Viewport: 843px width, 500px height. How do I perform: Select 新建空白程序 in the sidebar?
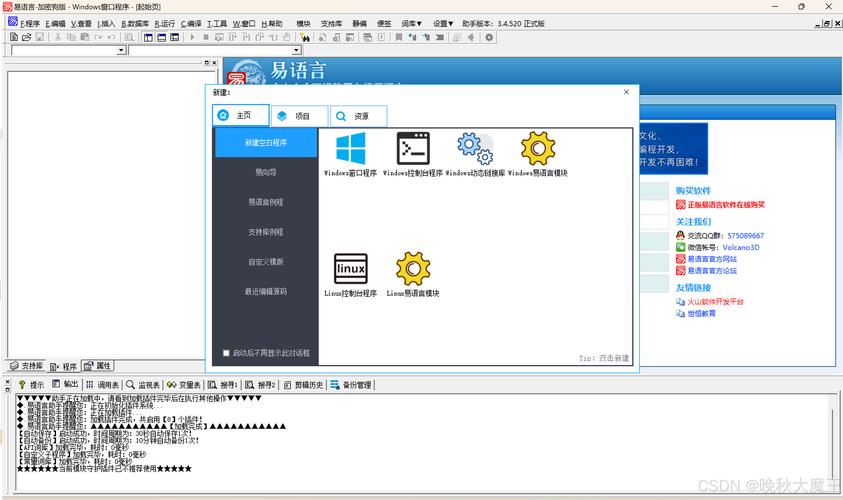click(x=266, y=142)
